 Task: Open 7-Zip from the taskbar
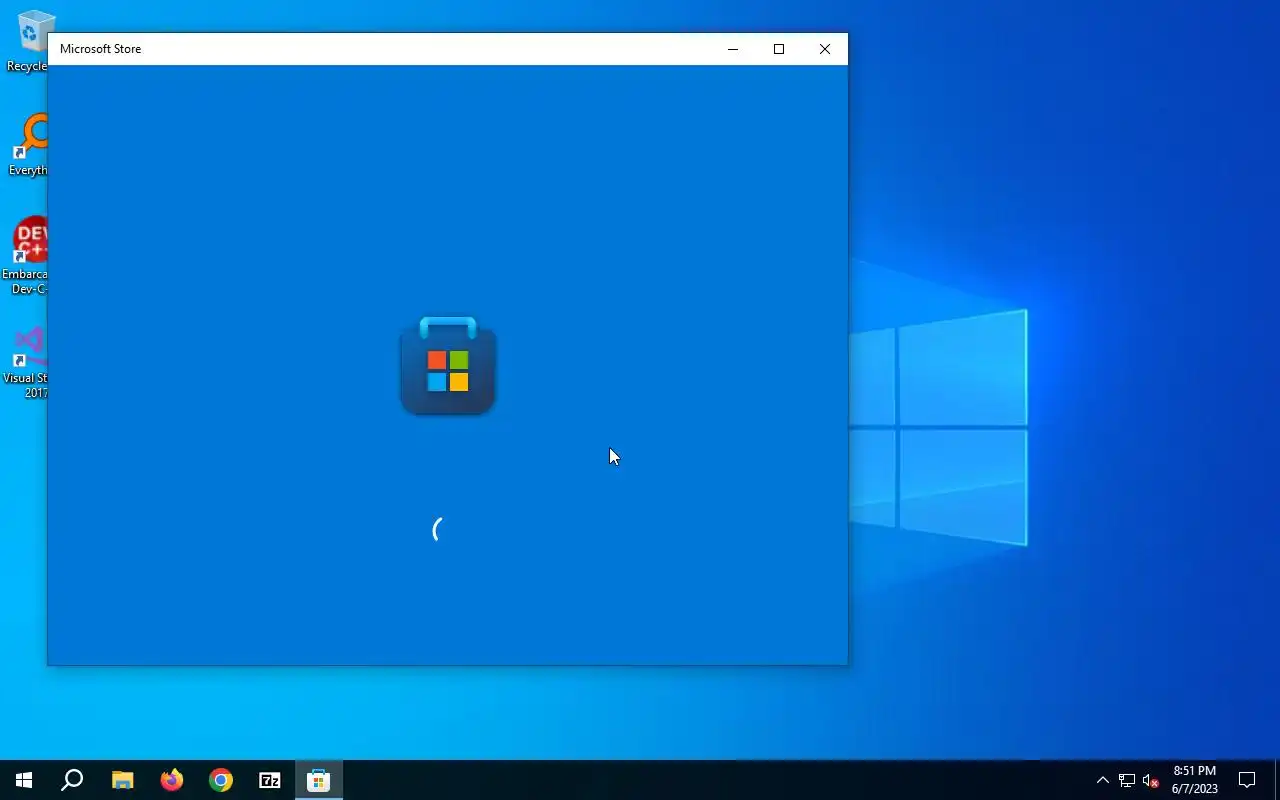pyautogui.click(x=270, y=780)
